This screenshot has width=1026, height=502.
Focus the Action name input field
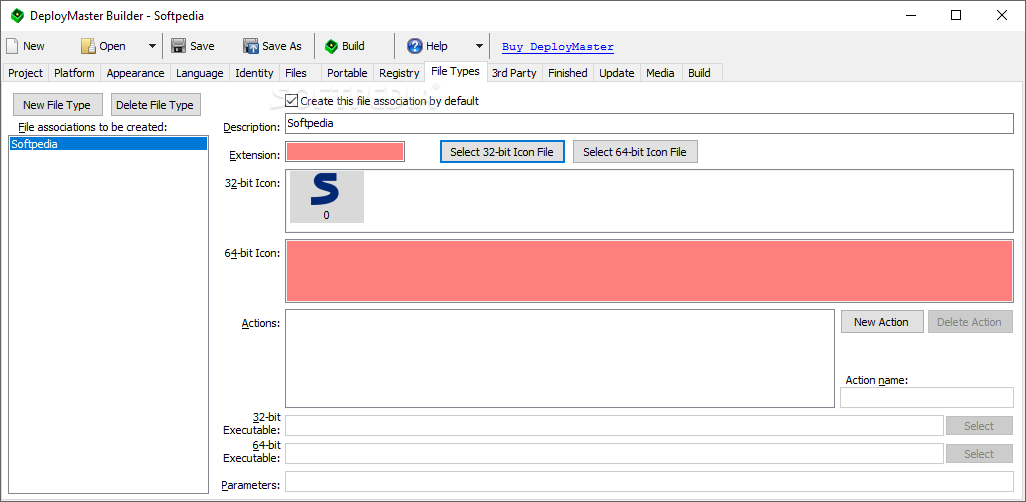coord(927,397)
